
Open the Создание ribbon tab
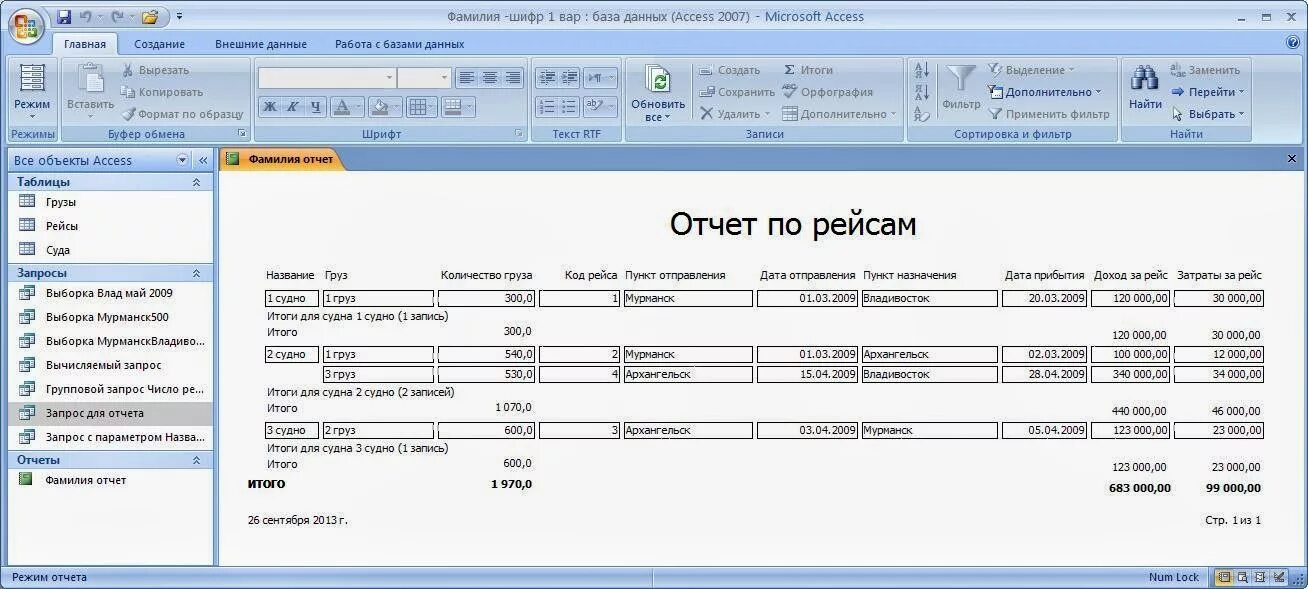pyautogui.click(x=160, y=44)
